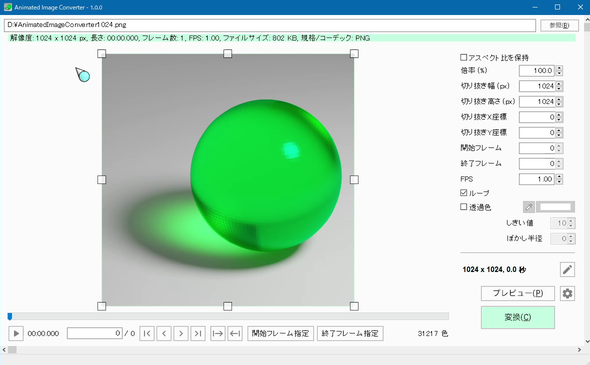
Task: Click the file path input field
Action: pyautogui.click(x=270, y=25)
